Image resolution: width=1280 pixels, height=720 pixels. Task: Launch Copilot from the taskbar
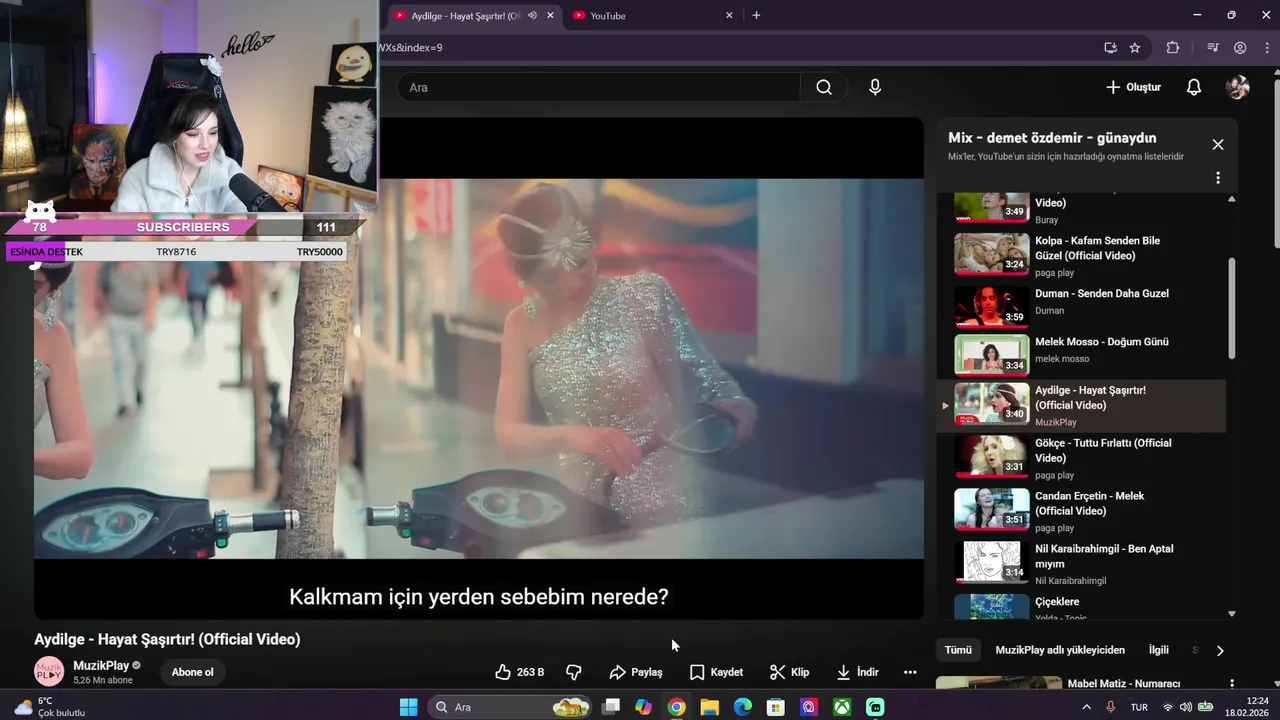[x=643, y=707]
